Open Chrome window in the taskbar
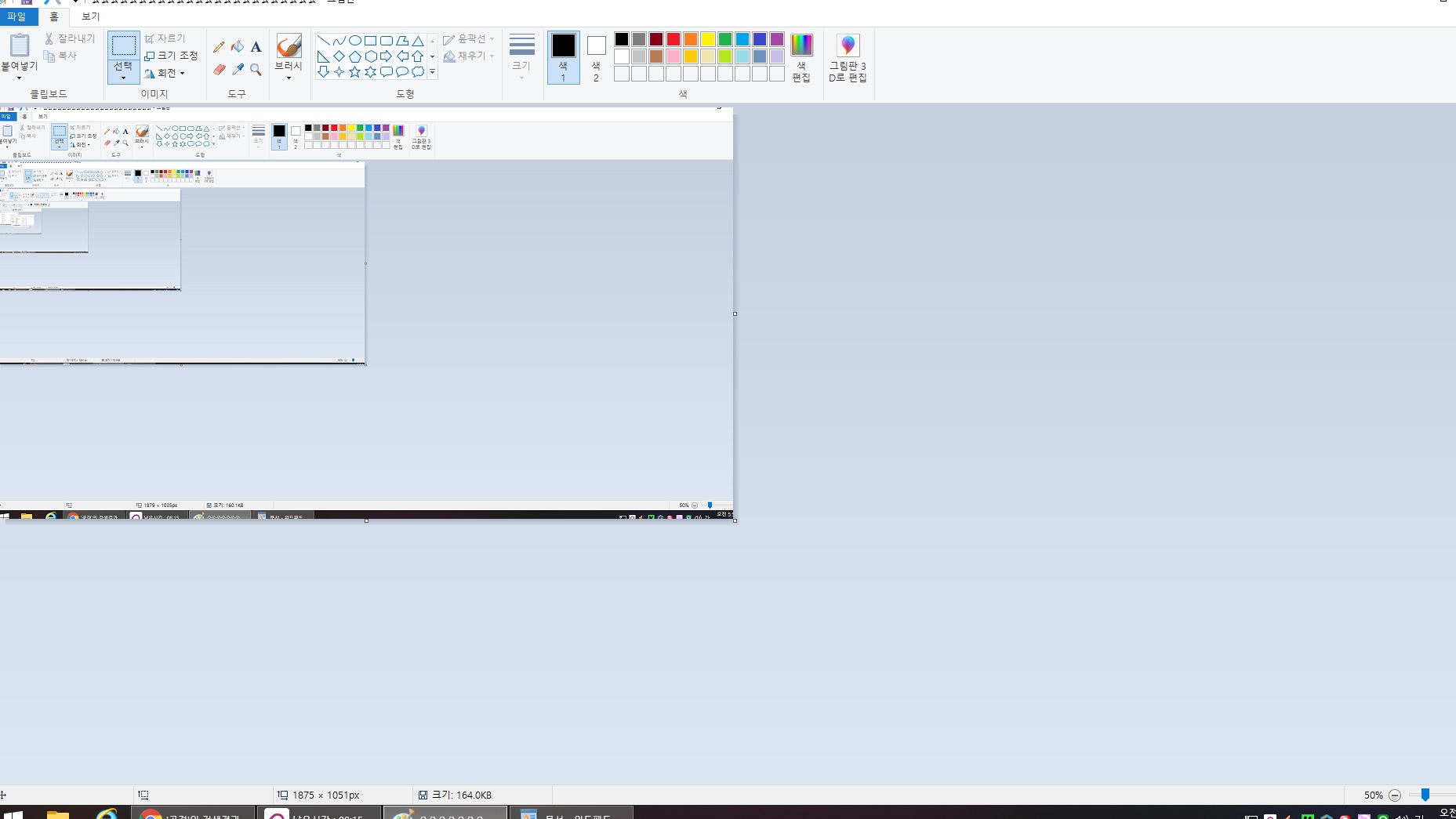The width and height of the screenshot is (1456, 819). [x=193, y=814]
